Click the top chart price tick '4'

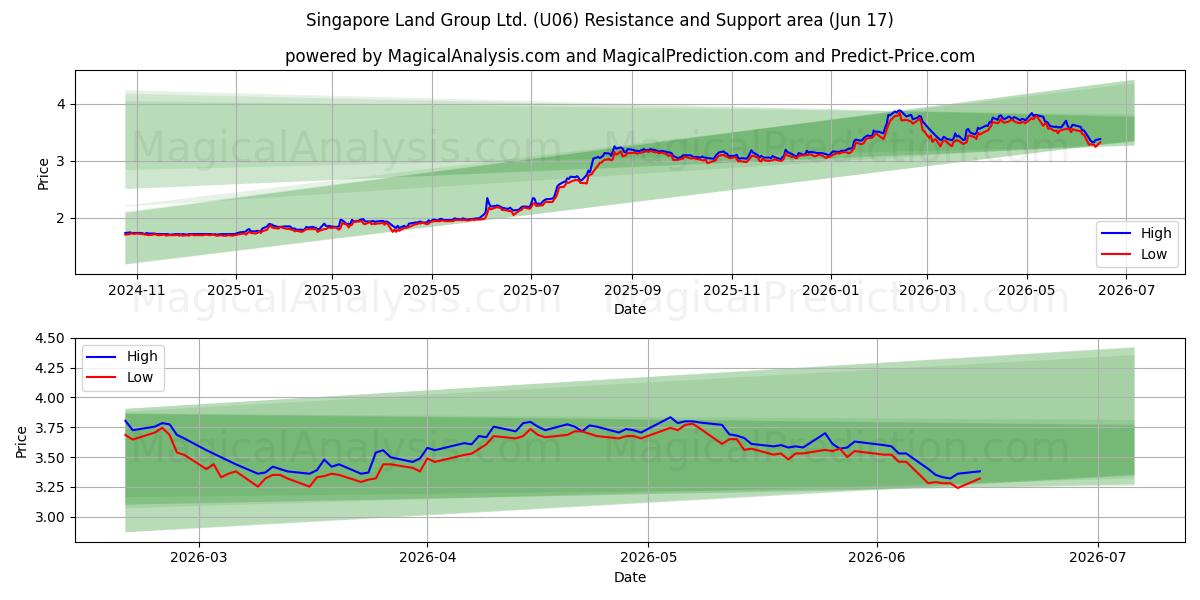coord(61,104)
